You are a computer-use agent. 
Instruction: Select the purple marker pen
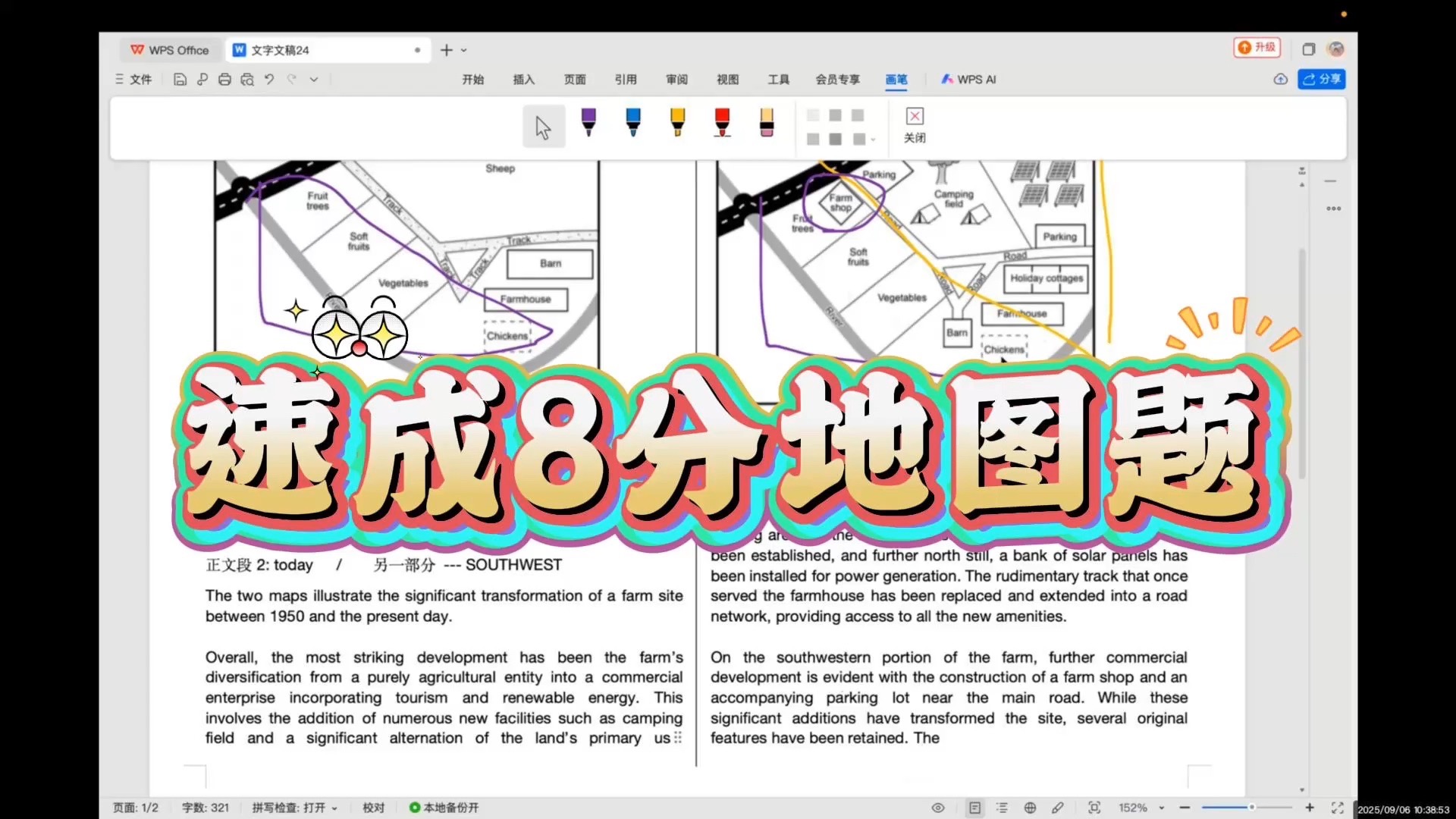(588, 122)
